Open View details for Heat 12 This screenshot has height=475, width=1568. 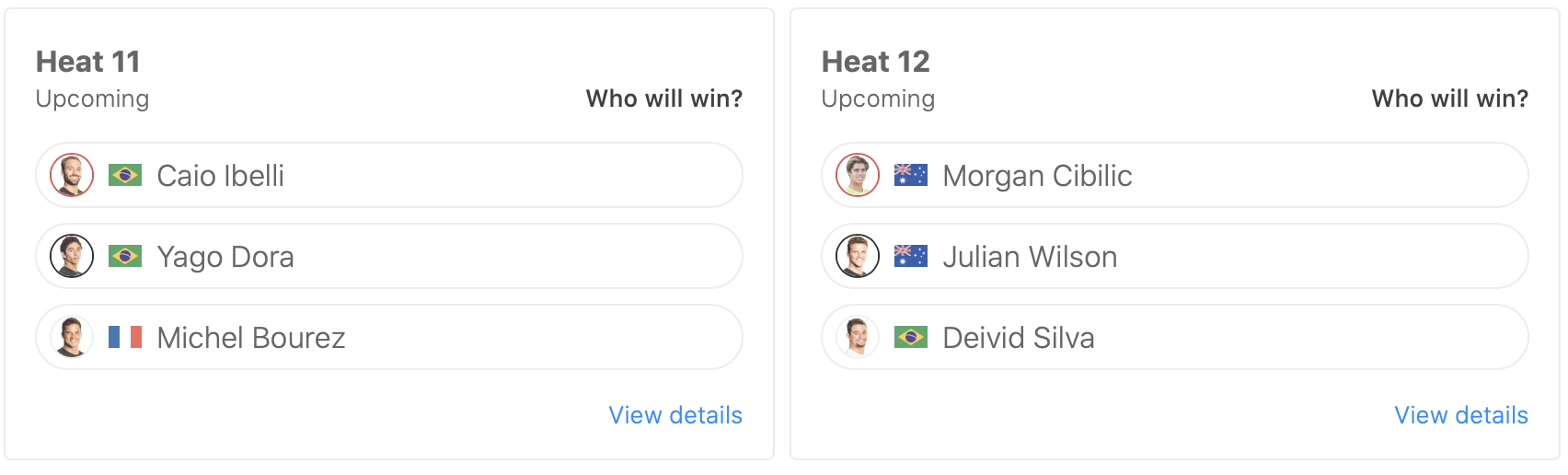tap(1461, 415)
